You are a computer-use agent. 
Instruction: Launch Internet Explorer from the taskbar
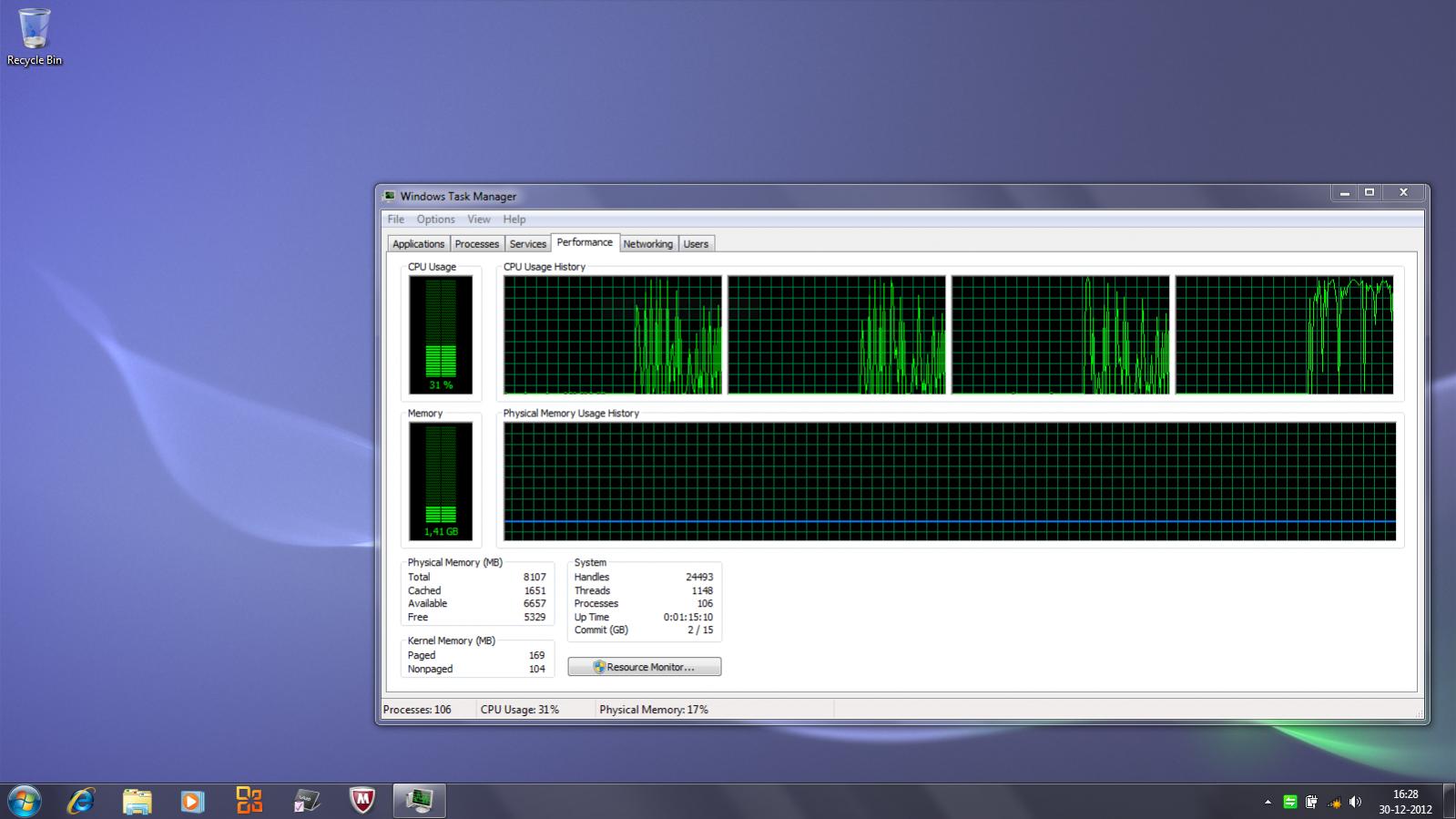pos(81,801)
